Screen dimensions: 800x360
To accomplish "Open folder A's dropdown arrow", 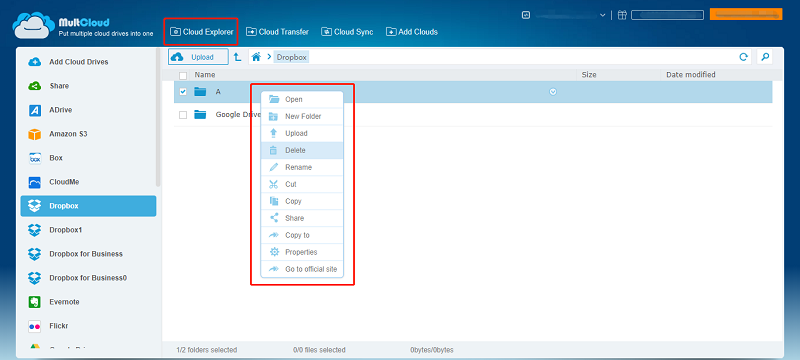I will coord(553,92).
